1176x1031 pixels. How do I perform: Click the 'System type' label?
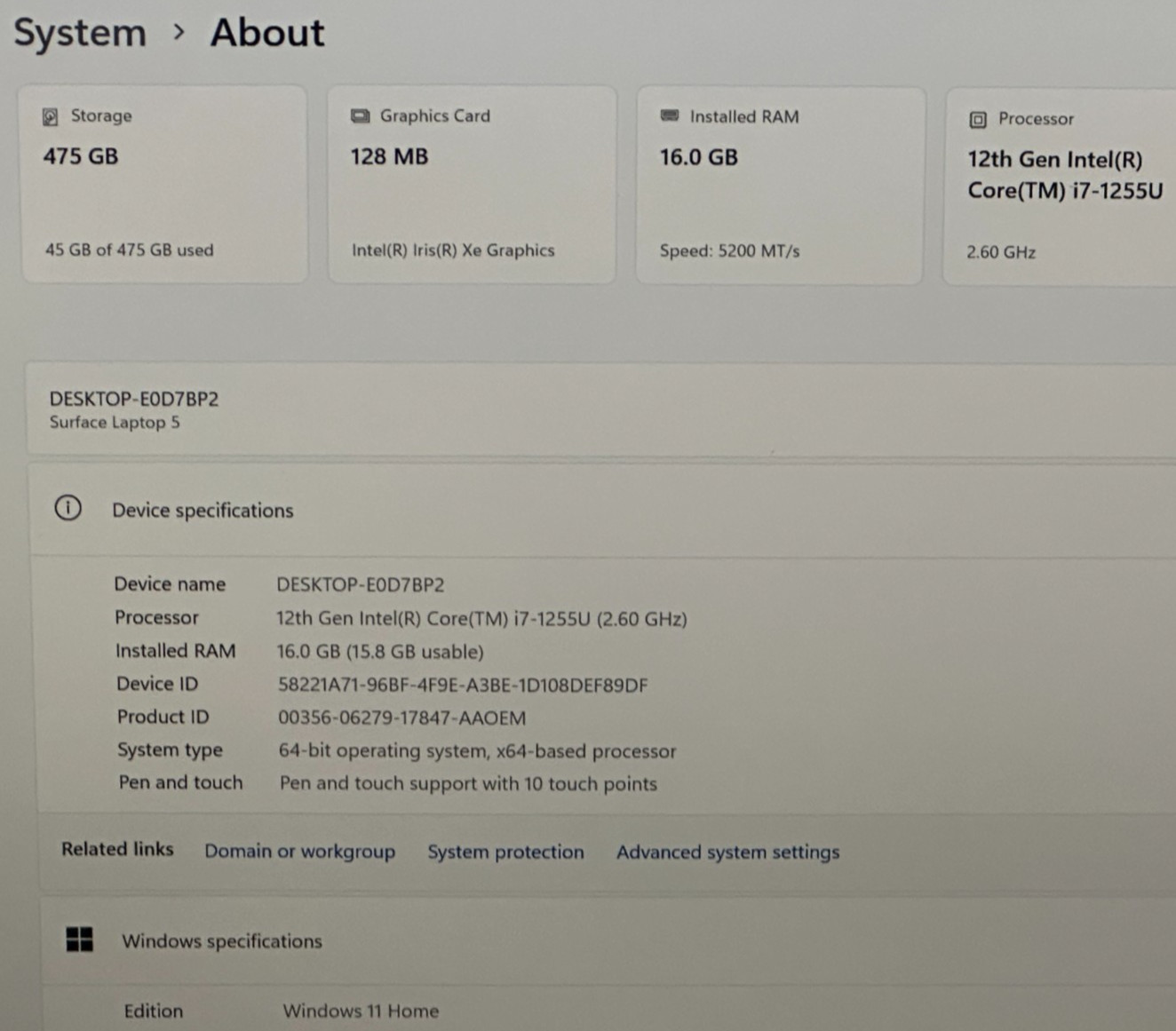tap(170, 750)
